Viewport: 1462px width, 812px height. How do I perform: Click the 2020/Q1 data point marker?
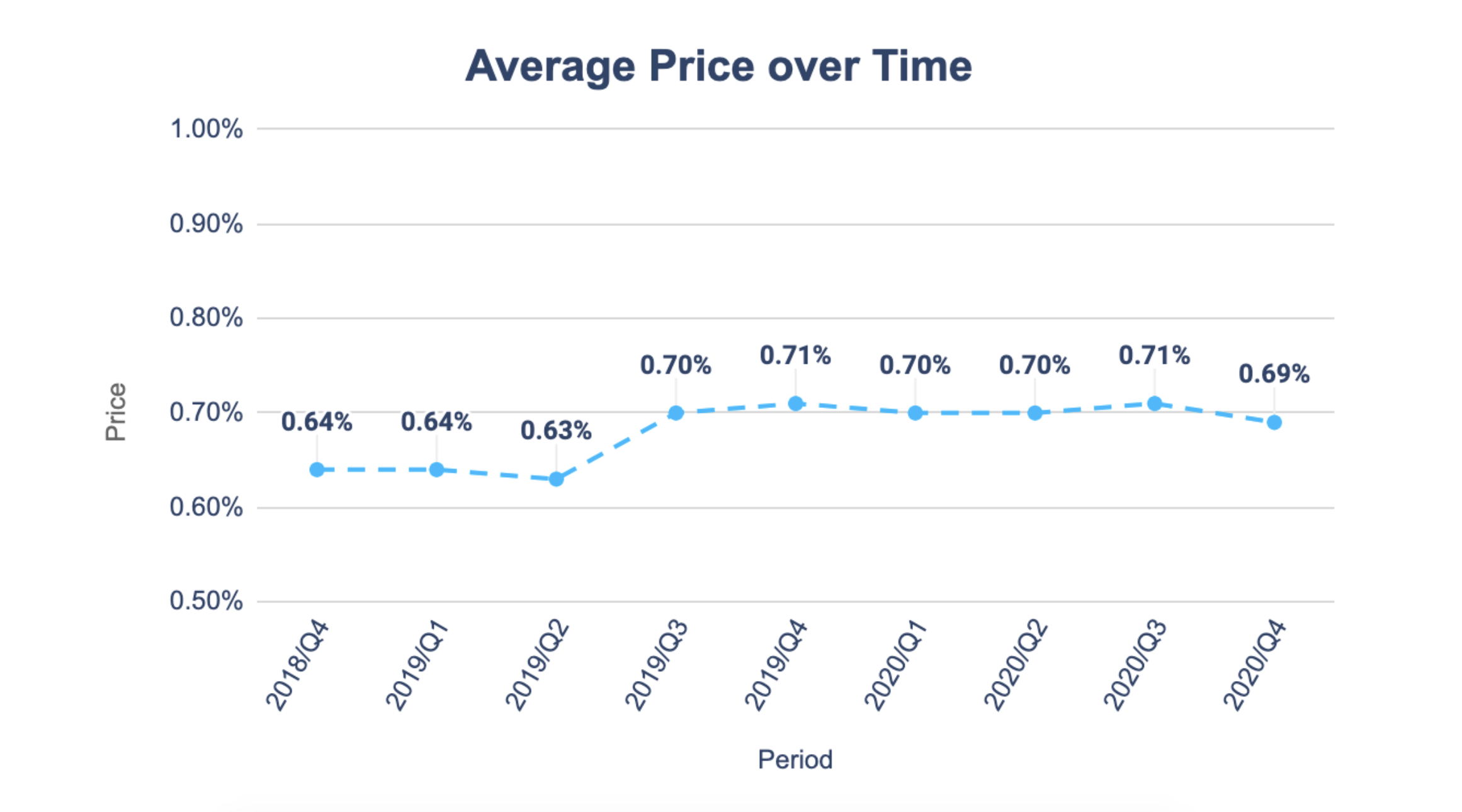click(x=915, y=413)
